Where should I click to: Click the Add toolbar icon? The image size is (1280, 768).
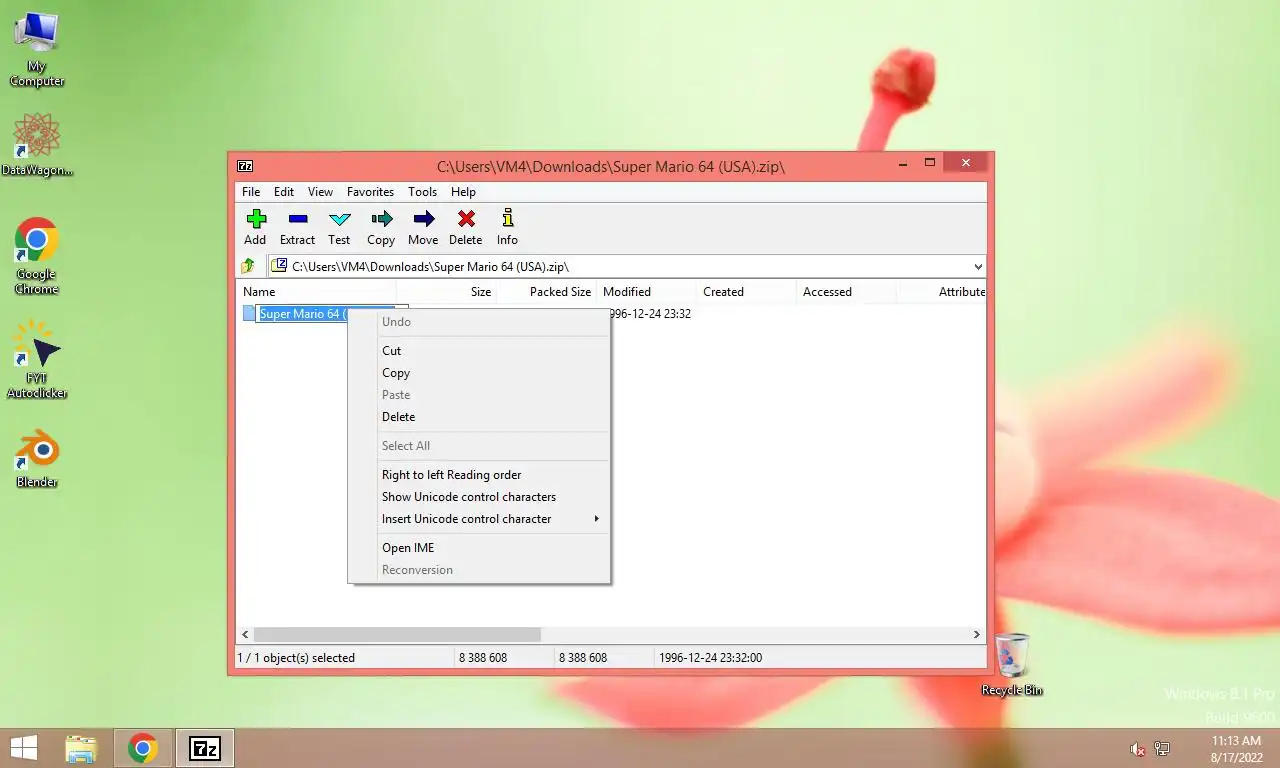tap(256, 219)
